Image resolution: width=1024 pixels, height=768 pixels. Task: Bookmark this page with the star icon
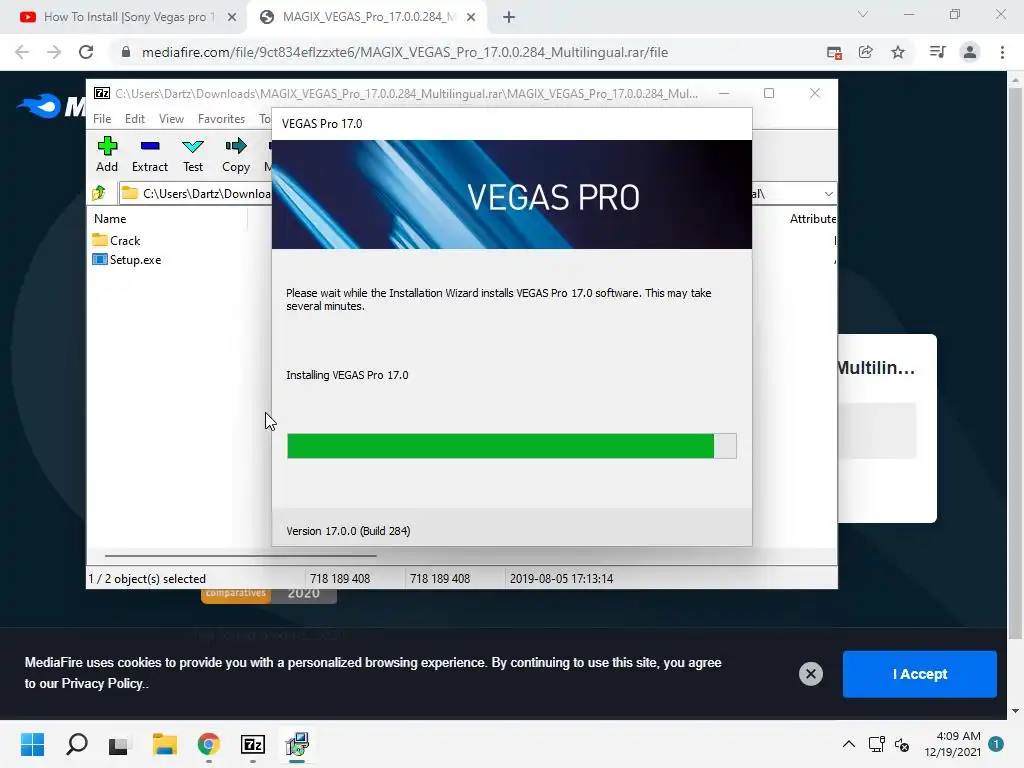click(x=898, y=52)
